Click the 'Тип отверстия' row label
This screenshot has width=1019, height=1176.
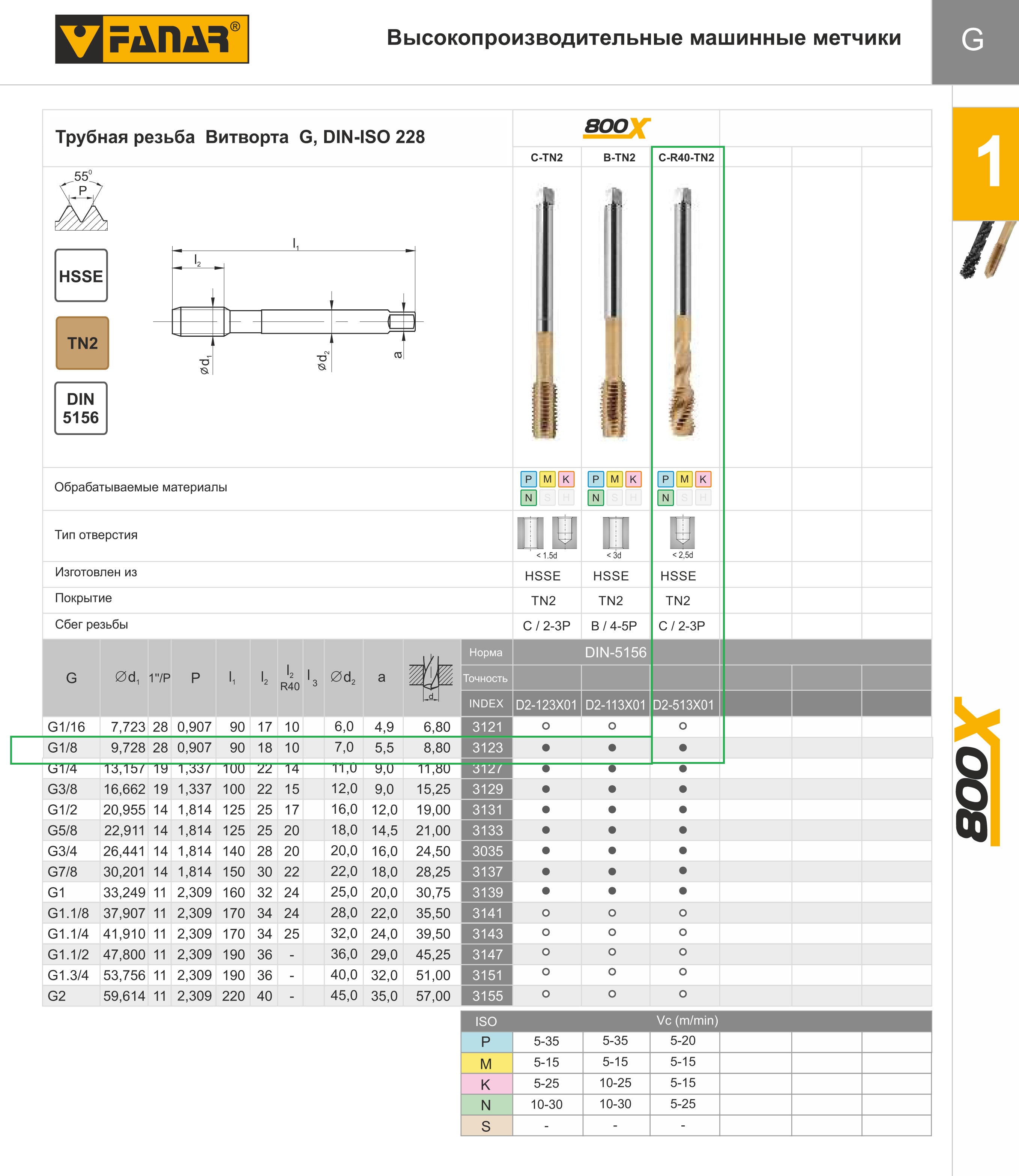[96, 535]
